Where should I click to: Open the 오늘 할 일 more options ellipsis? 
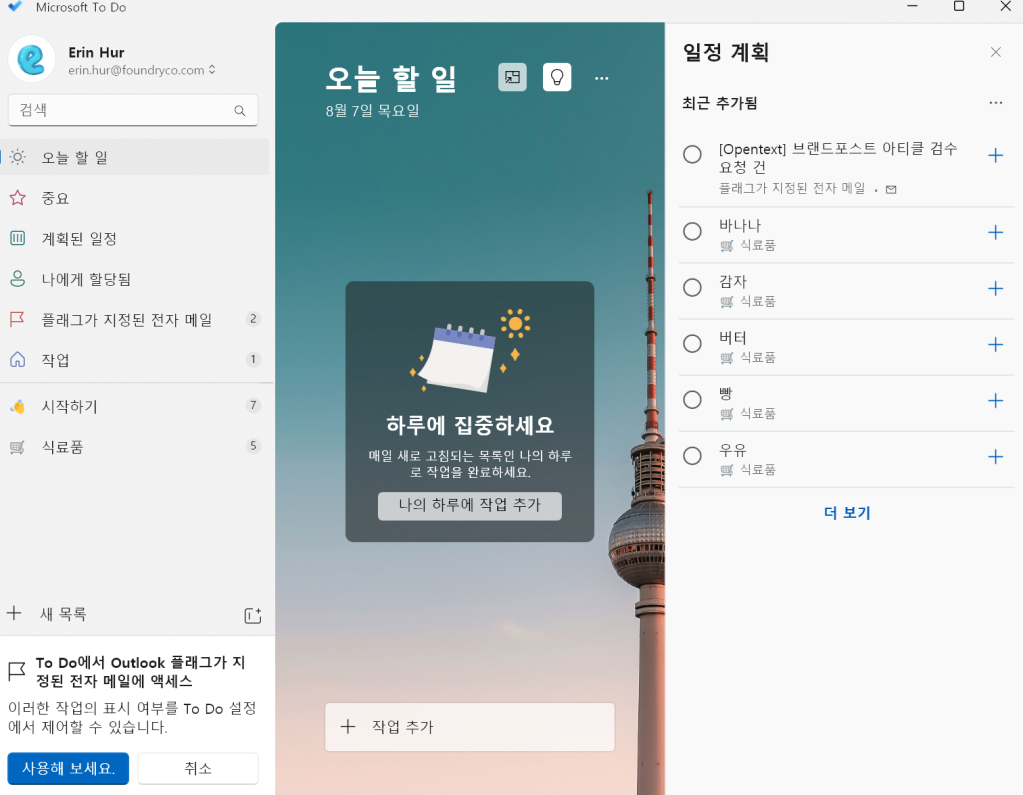click(601, 78)
